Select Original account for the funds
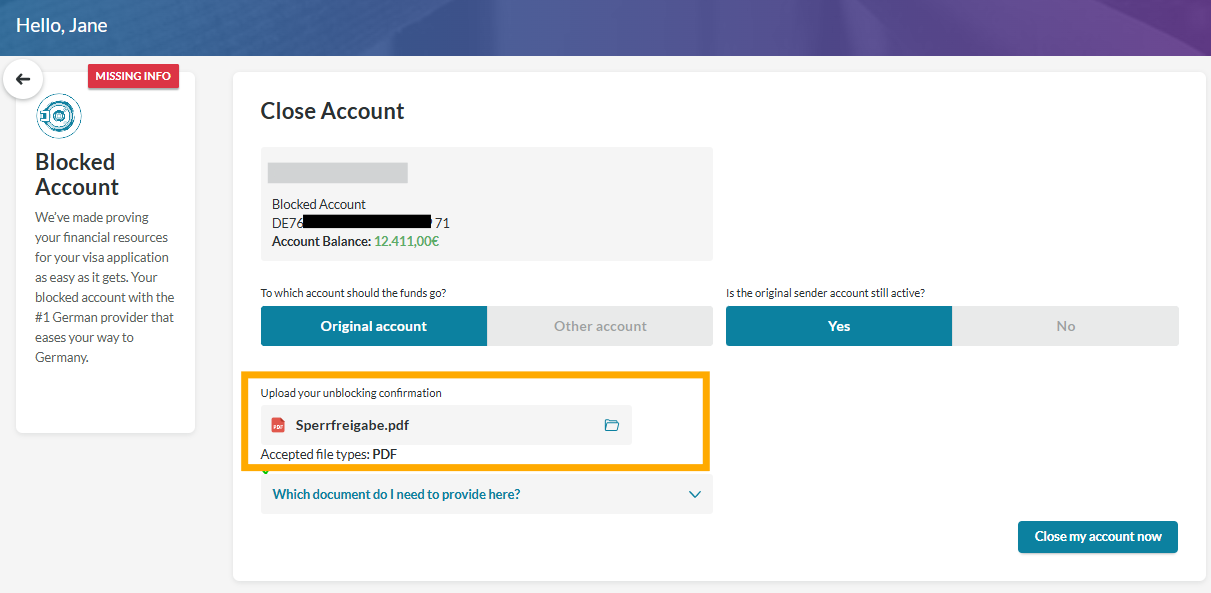 coord(374,326)
